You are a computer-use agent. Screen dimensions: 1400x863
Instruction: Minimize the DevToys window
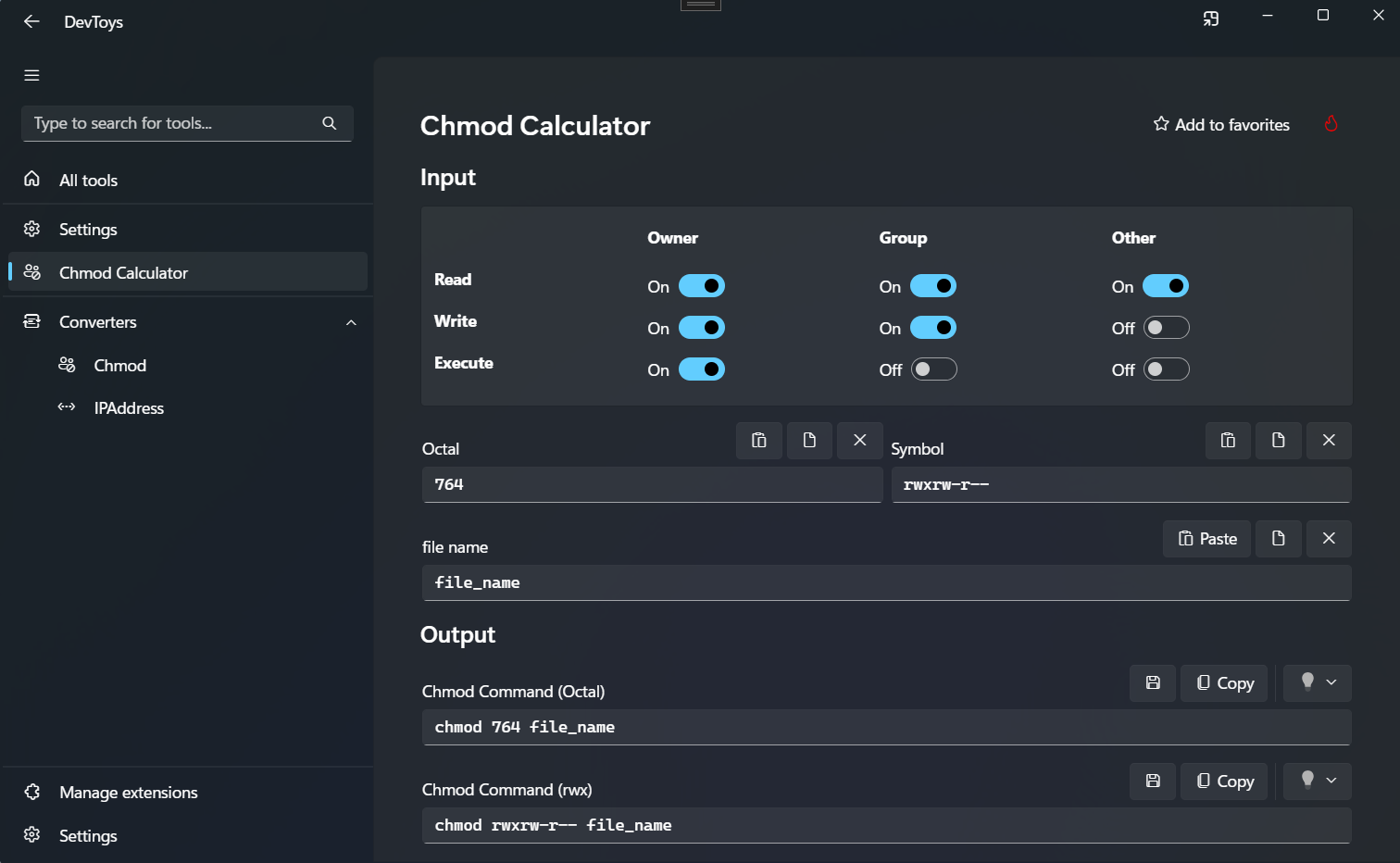(1268, 16)
